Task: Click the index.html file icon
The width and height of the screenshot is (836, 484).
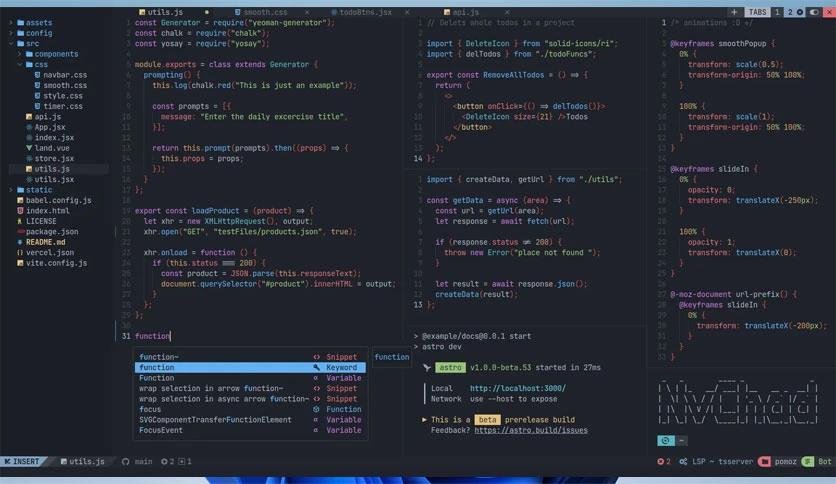Action: point(19,211)
